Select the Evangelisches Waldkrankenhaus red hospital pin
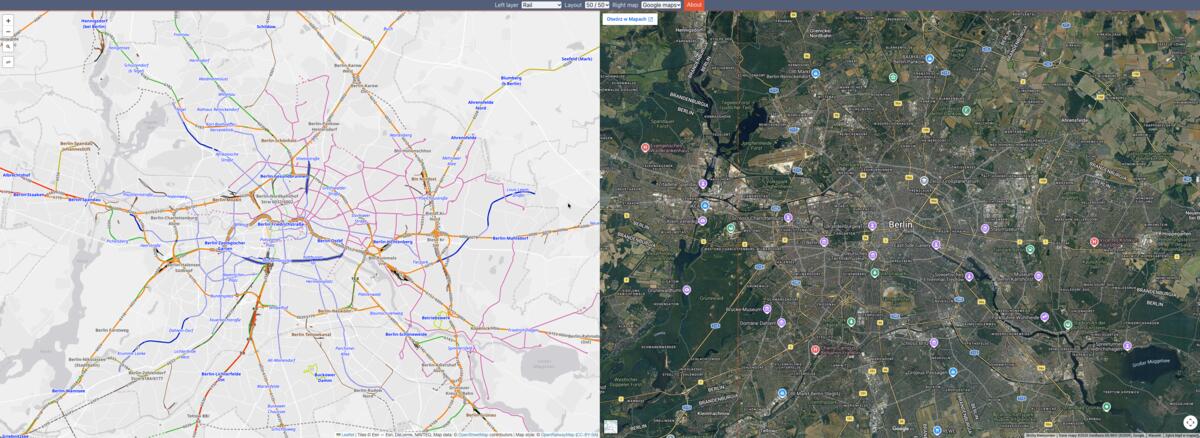The height and width of the screenshot is (438, 1200). (x=645, y=148)
